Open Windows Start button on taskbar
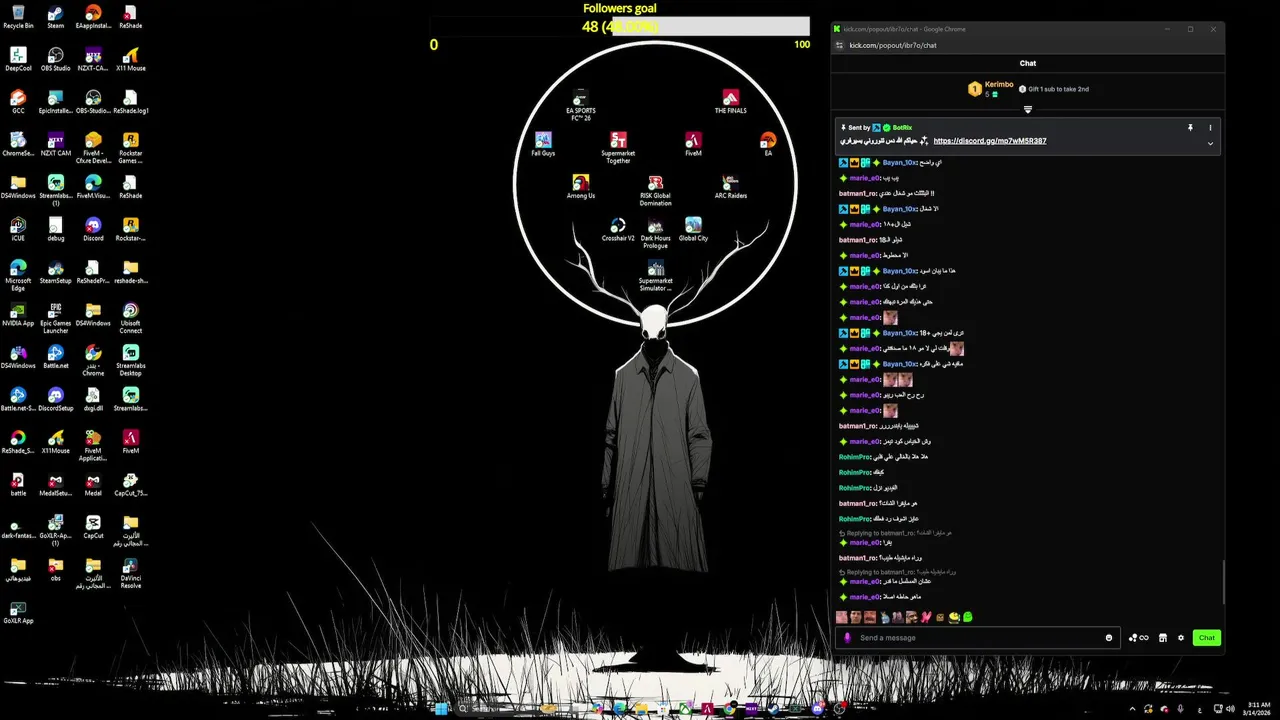1280x720 pixels. (x=439, y=708)
